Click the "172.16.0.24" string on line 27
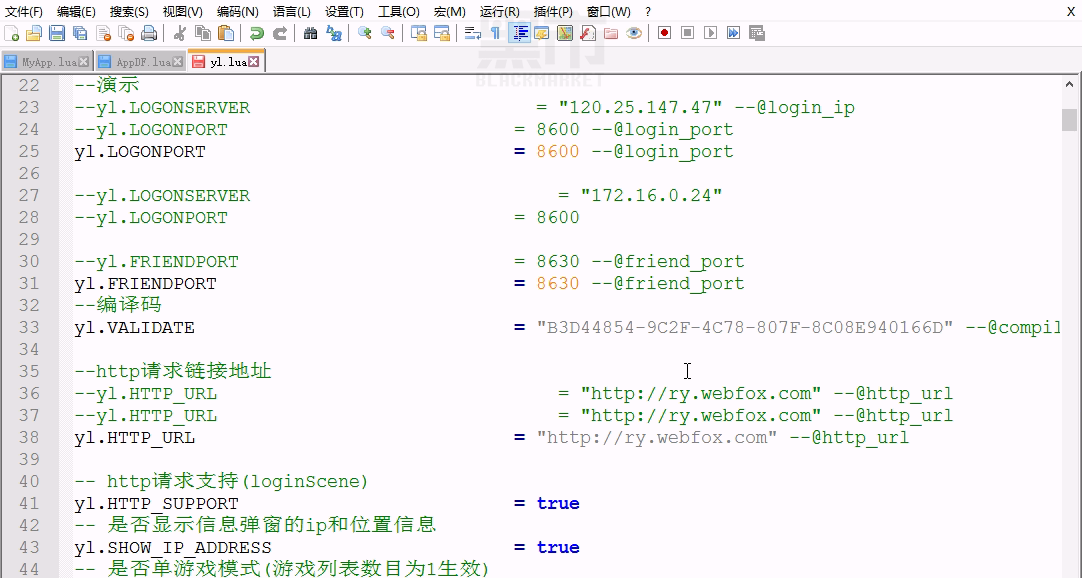Screen dimensions: 1082x578 click(x=651, y=195)
